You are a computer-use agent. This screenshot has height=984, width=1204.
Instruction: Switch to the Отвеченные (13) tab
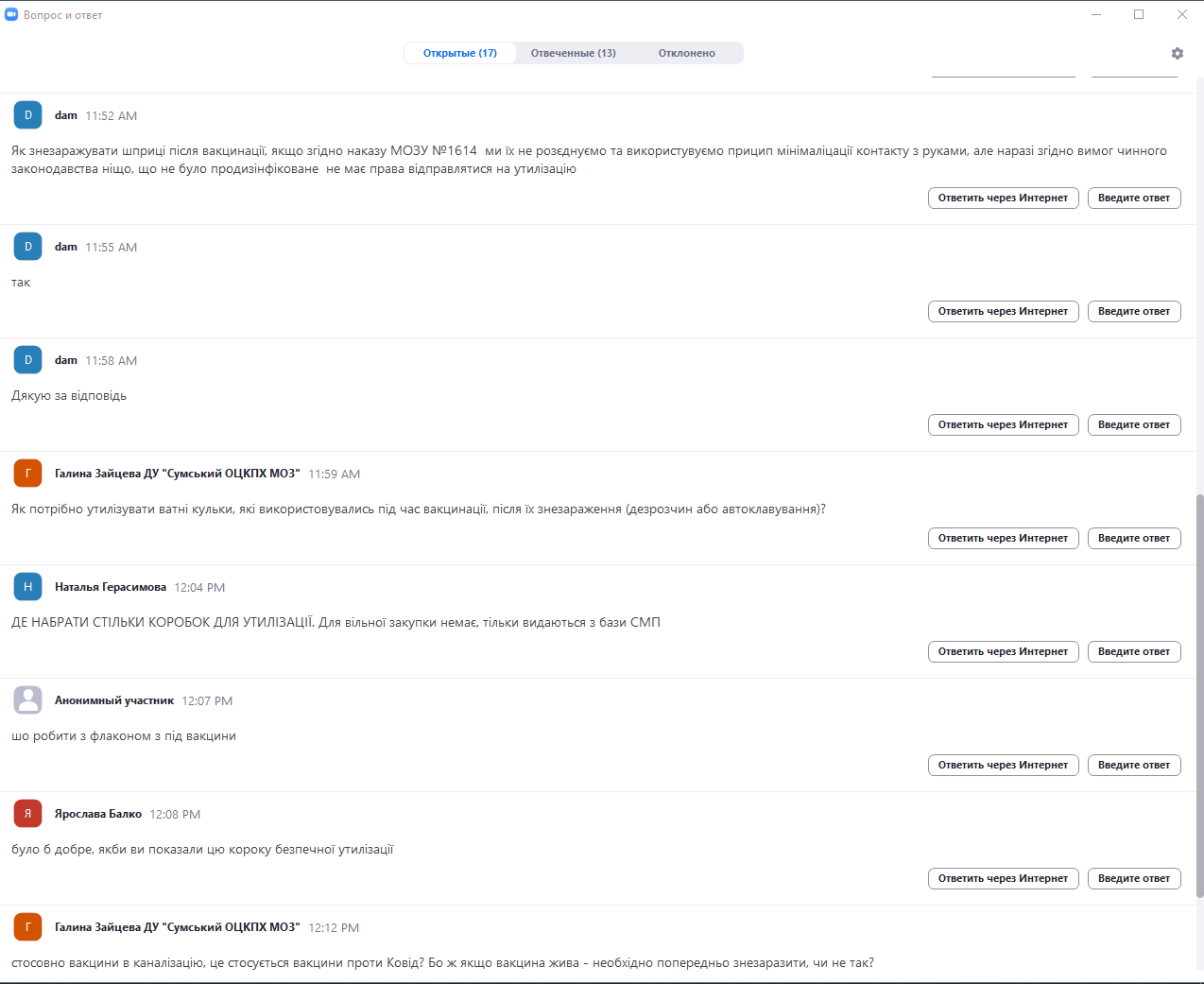click(574, 54)
